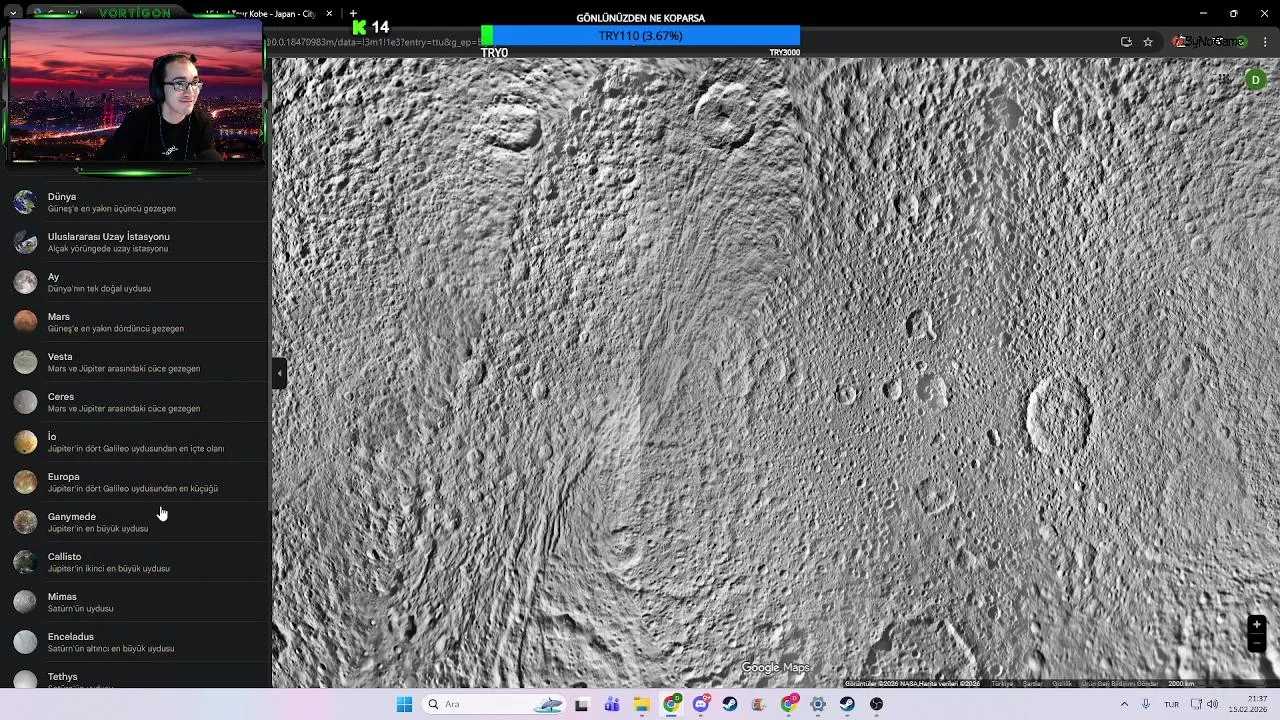Zoom out the map with minus button
Viewport: 1280px width, 720px height.
(1257, 643)
